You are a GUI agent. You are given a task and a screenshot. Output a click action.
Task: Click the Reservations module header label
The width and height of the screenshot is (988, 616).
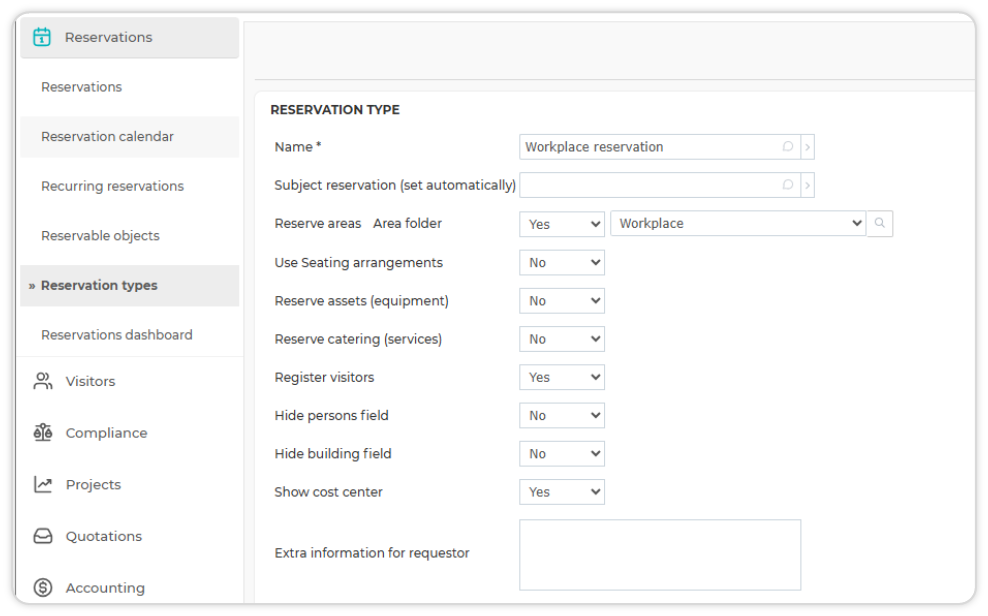tap(108, 37)
